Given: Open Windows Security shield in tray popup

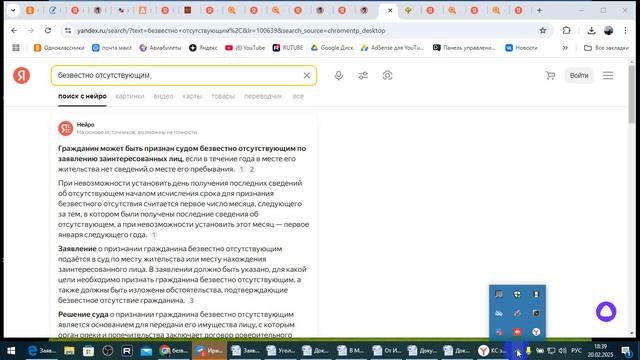Looking at the screenshot, I should click(517, 294).
